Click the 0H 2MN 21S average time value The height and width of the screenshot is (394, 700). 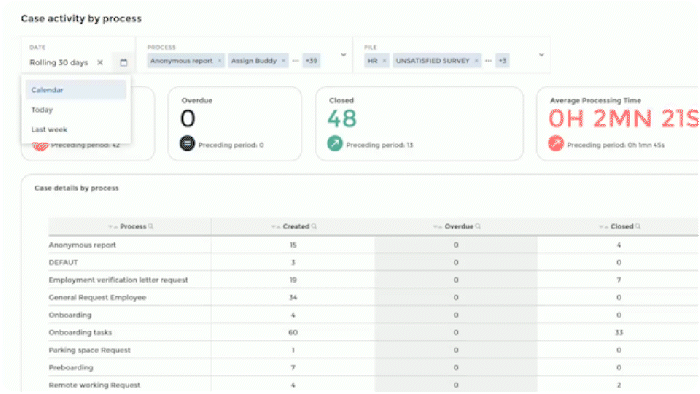623,119
